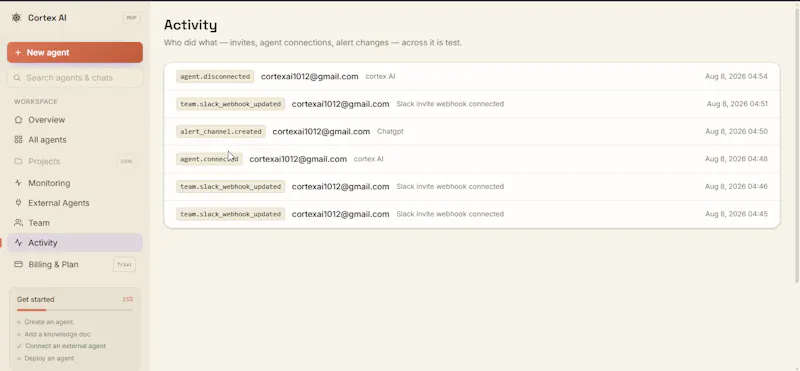Open Billing & Plan page

(75, 264)
